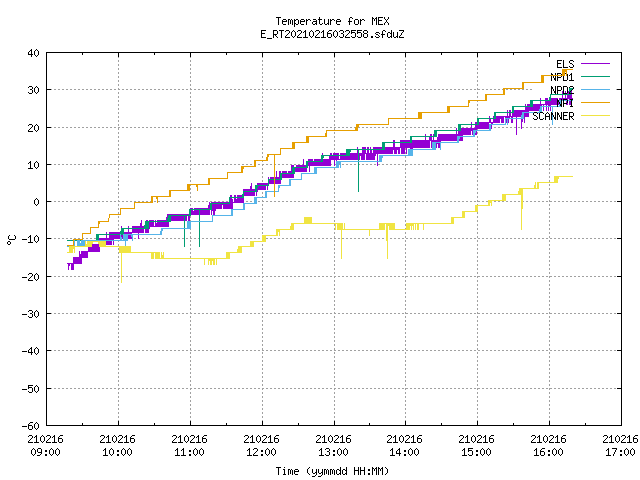This screenshot has height=480, width=640.
Task: Click the 09:00 x-axis time label
Action: pyautogui.click(x=45, y=452)
